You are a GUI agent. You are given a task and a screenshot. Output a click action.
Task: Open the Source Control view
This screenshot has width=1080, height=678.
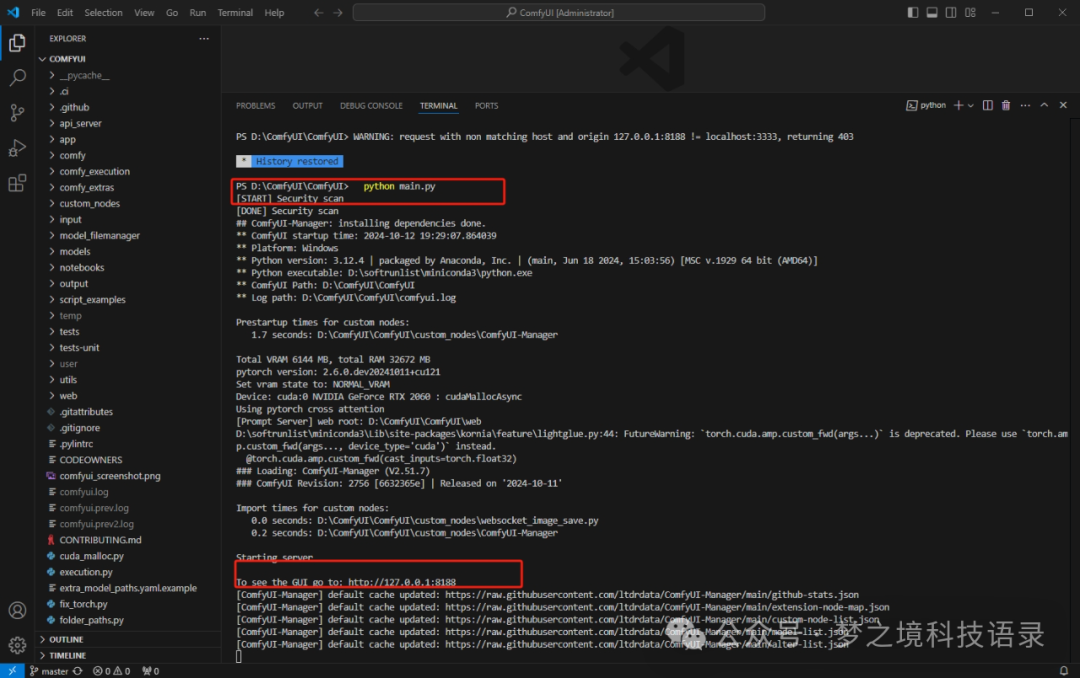click(x=17, y=112)
